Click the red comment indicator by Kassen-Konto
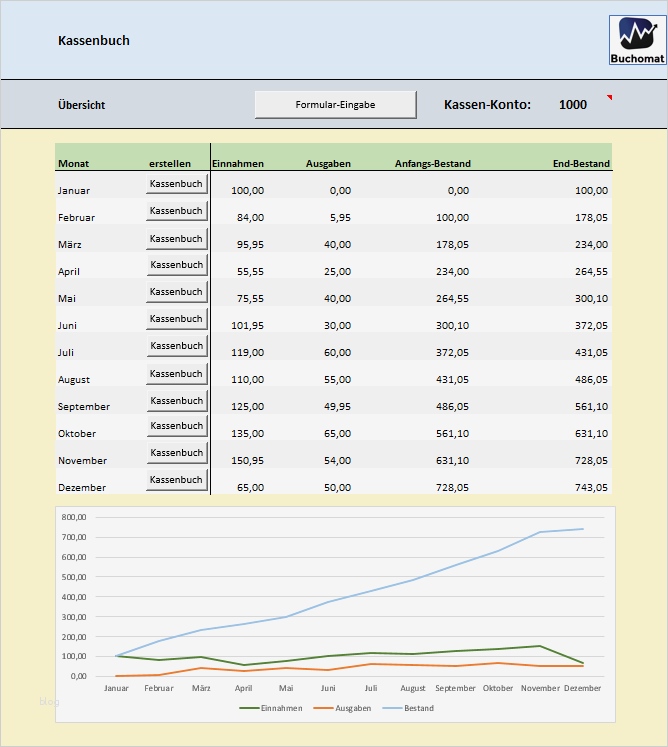 pyautogui.click(x=608, y=97)
